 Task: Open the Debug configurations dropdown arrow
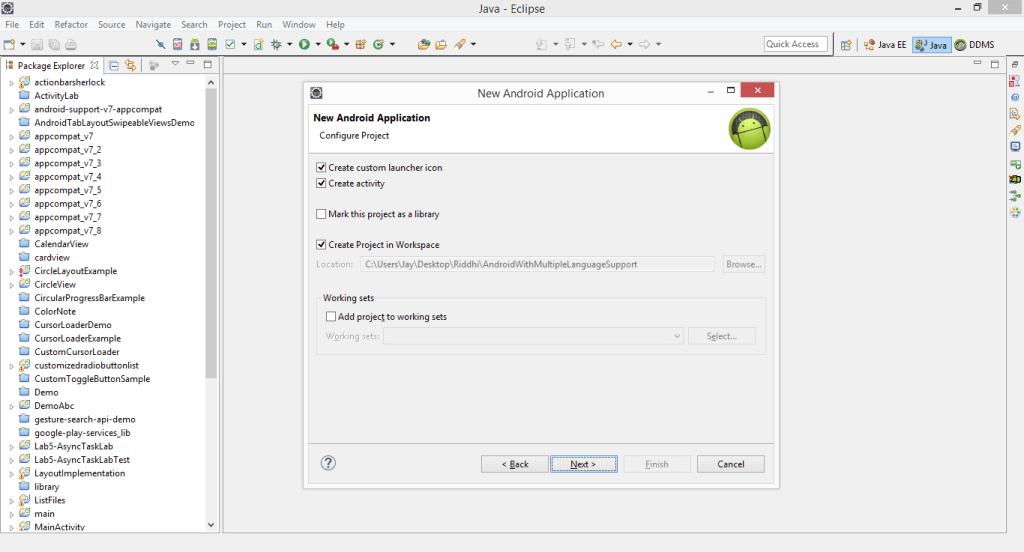(289, 44)
